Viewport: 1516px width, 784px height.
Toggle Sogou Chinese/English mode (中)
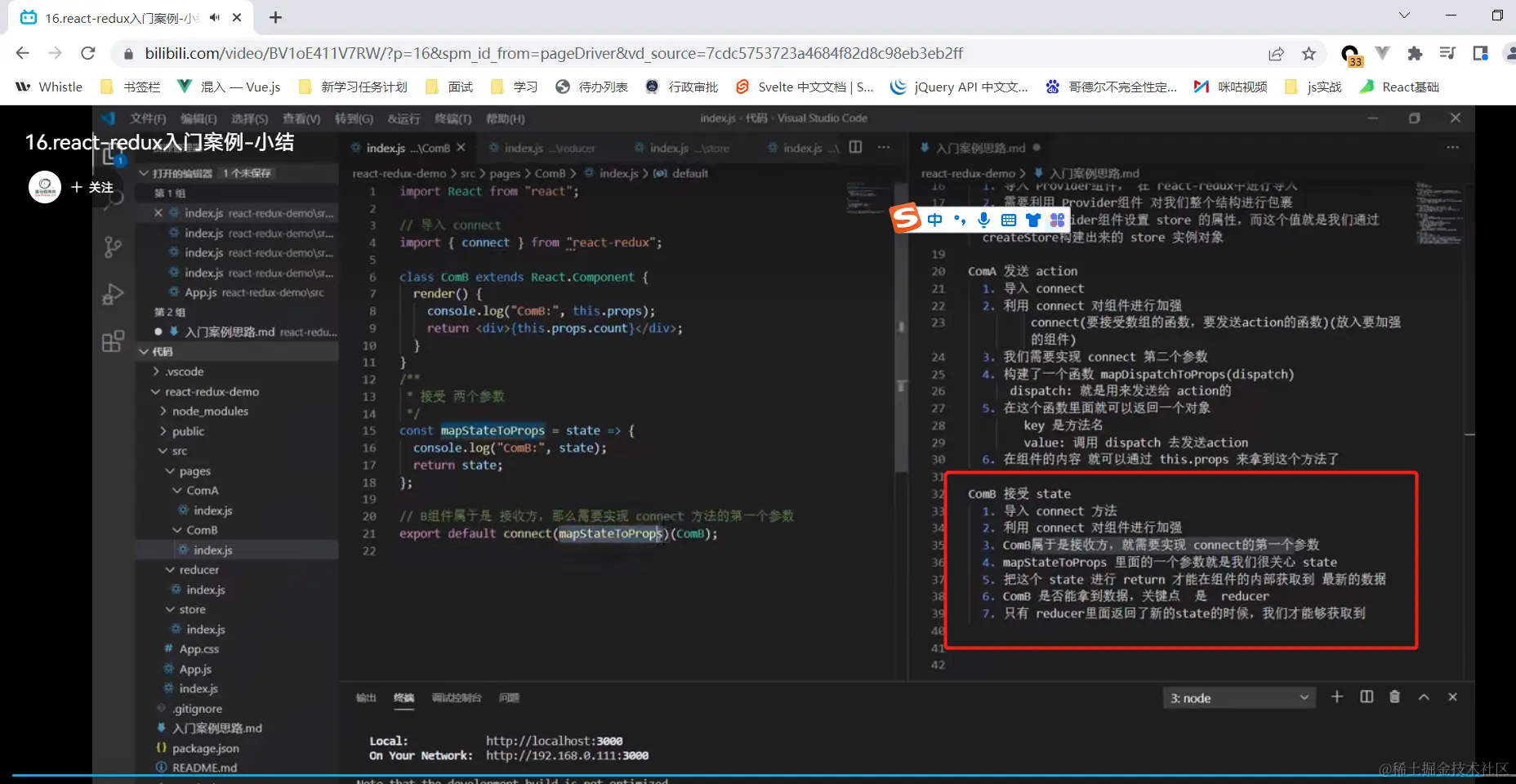(935, 220)
